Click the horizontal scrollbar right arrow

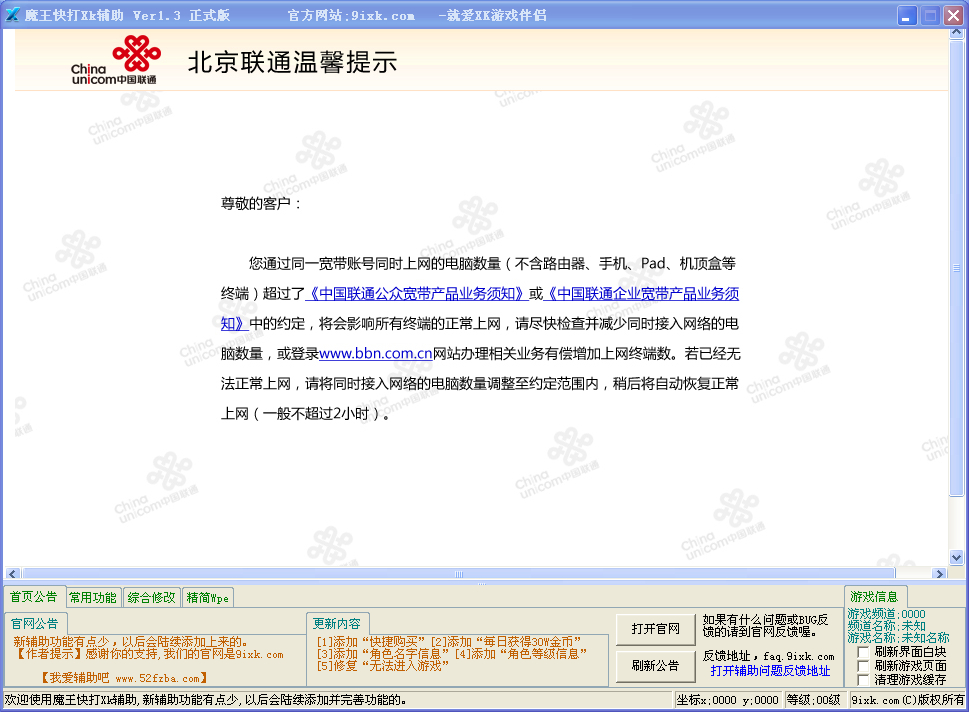coord(940,574)
